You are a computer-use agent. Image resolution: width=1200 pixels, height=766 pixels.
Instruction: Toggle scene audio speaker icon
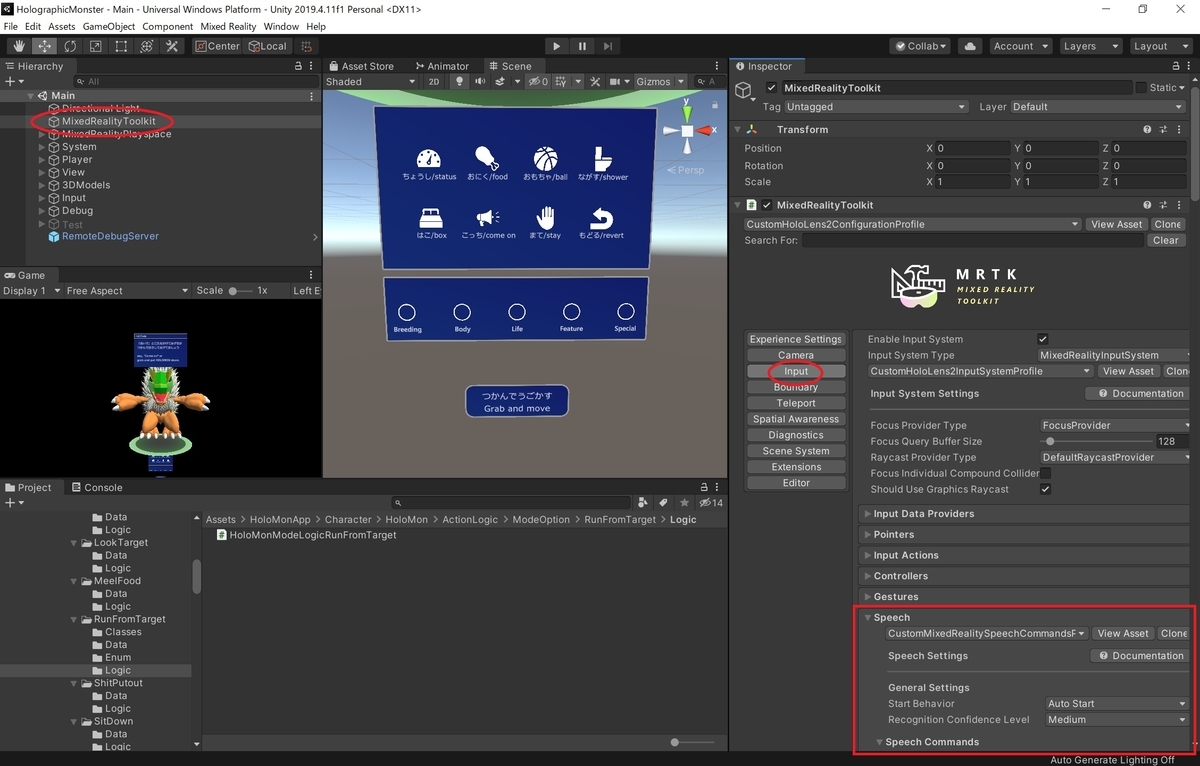tap(480, 82)
